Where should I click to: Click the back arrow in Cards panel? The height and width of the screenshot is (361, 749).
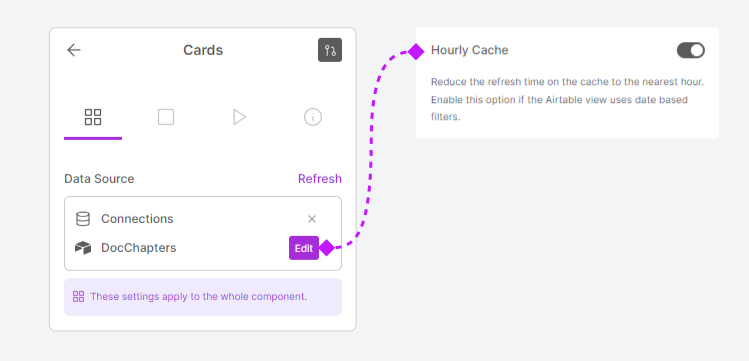pos(74,50)
